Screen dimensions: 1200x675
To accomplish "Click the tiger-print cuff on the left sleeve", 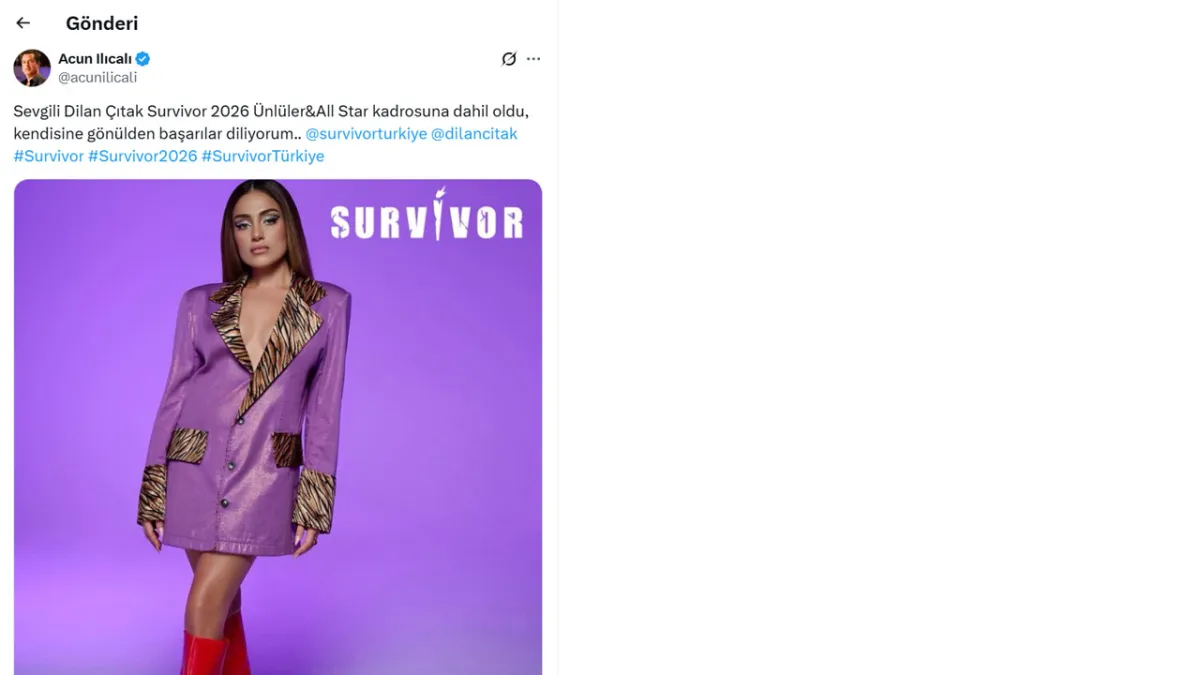I will pos(152,495).
